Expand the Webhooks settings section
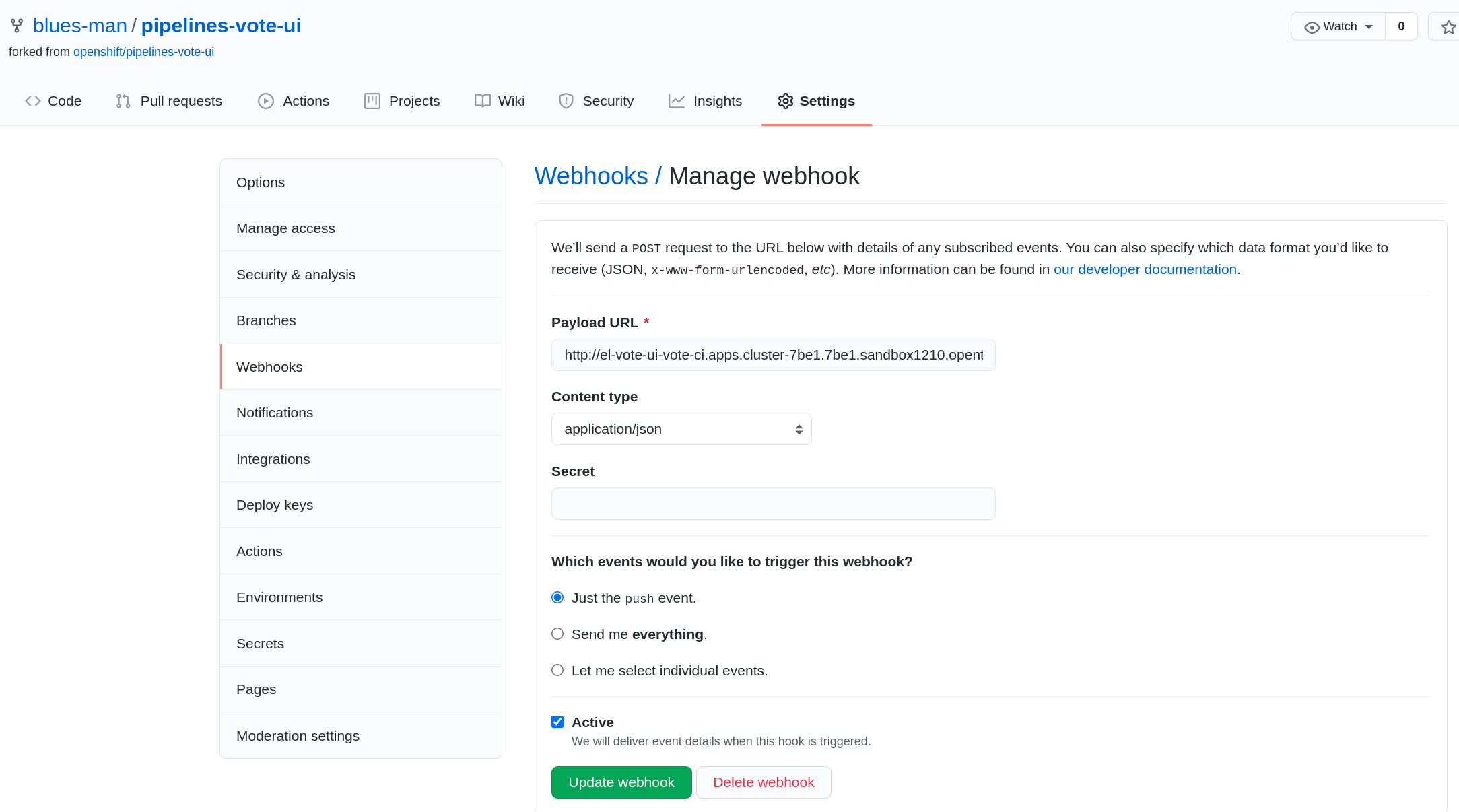The height and width of the screenshot is (812, 1459). pos(270,366)
